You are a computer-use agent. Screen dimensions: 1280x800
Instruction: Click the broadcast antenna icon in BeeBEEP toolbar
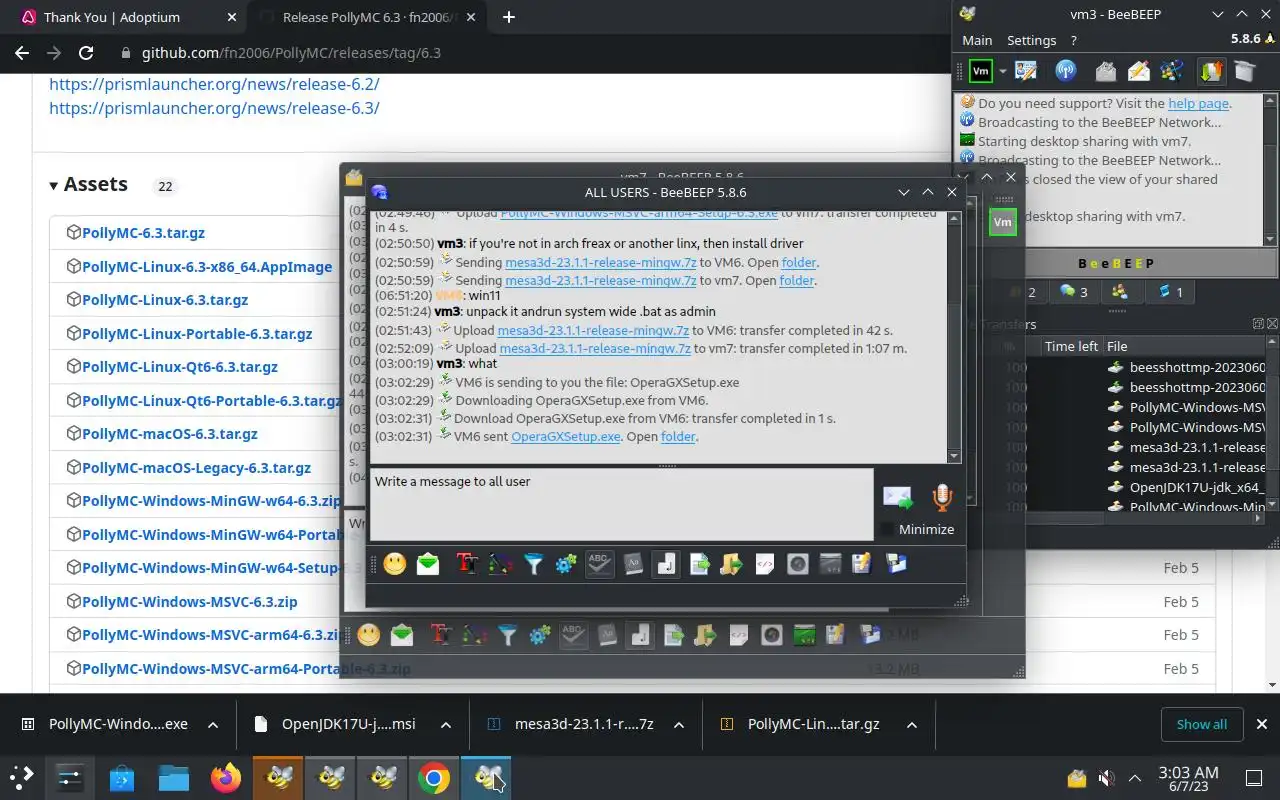1066,71
